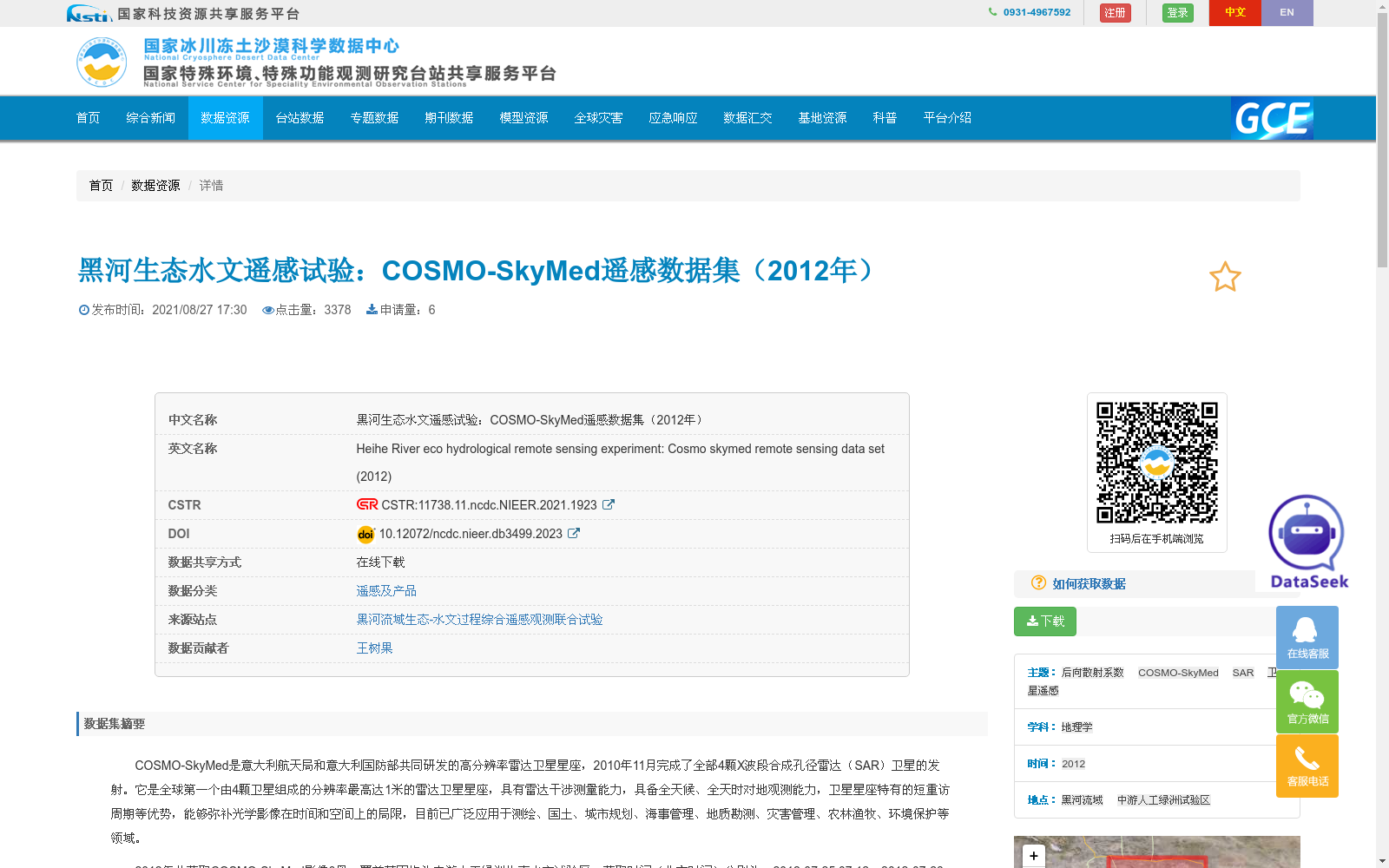Screen dimensions: 1389x868
Task: Click the data center circular logo
Action: tap(102, 62)
